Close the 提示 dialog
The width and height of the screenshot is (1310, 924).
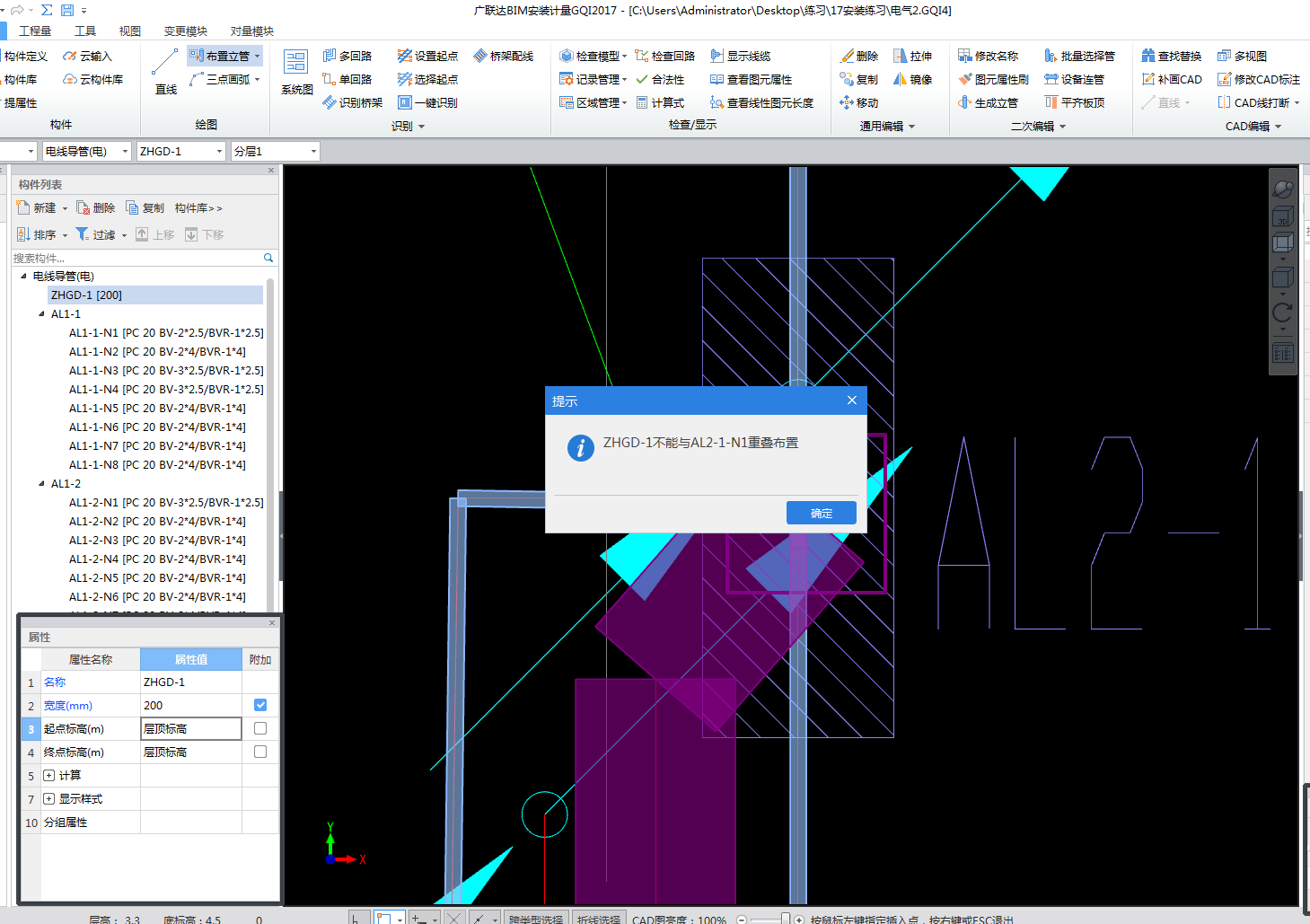pyautogui.click(x=852, y=400)
